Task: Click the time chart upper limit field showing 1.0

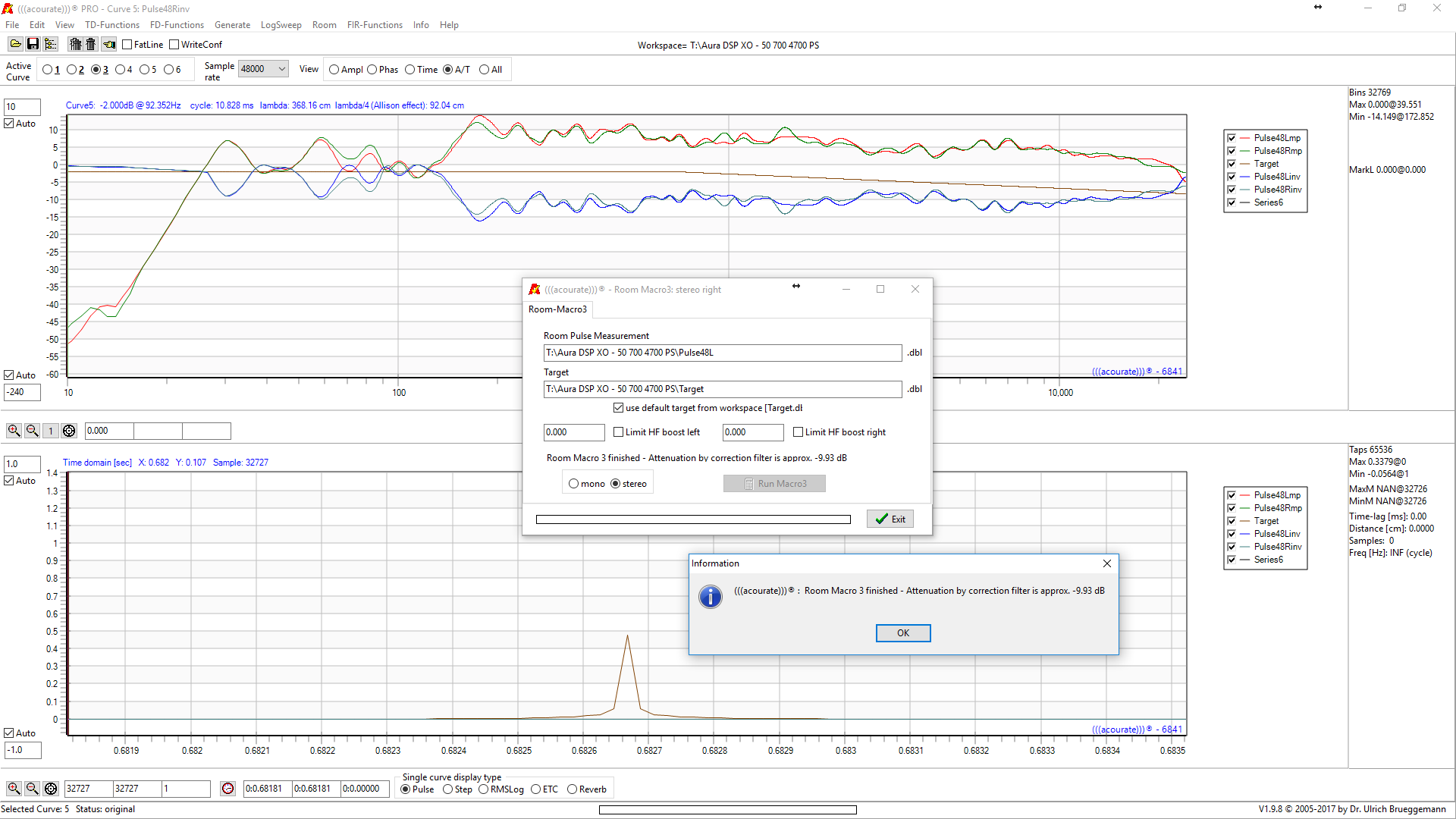Action: [x=22, y=464]
